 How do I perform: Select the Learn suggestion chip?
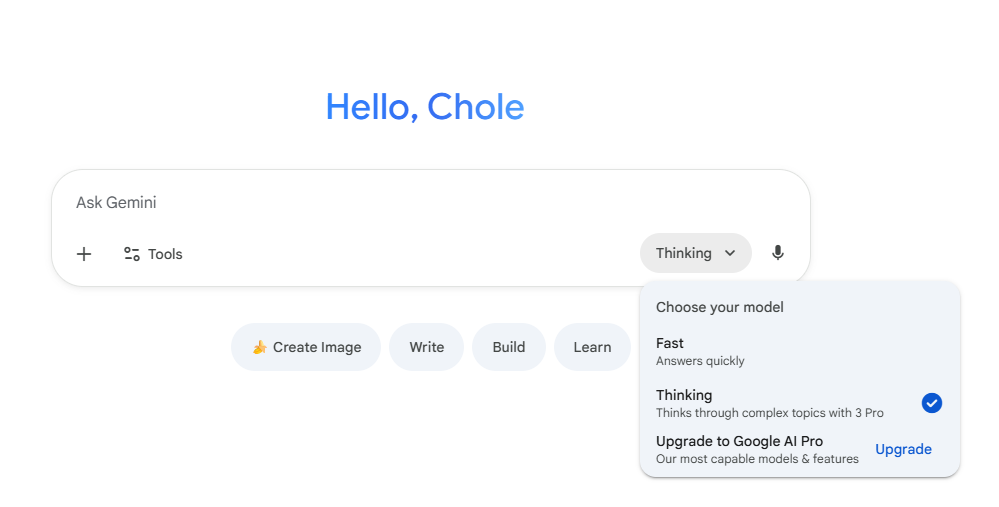click(592, 347)
